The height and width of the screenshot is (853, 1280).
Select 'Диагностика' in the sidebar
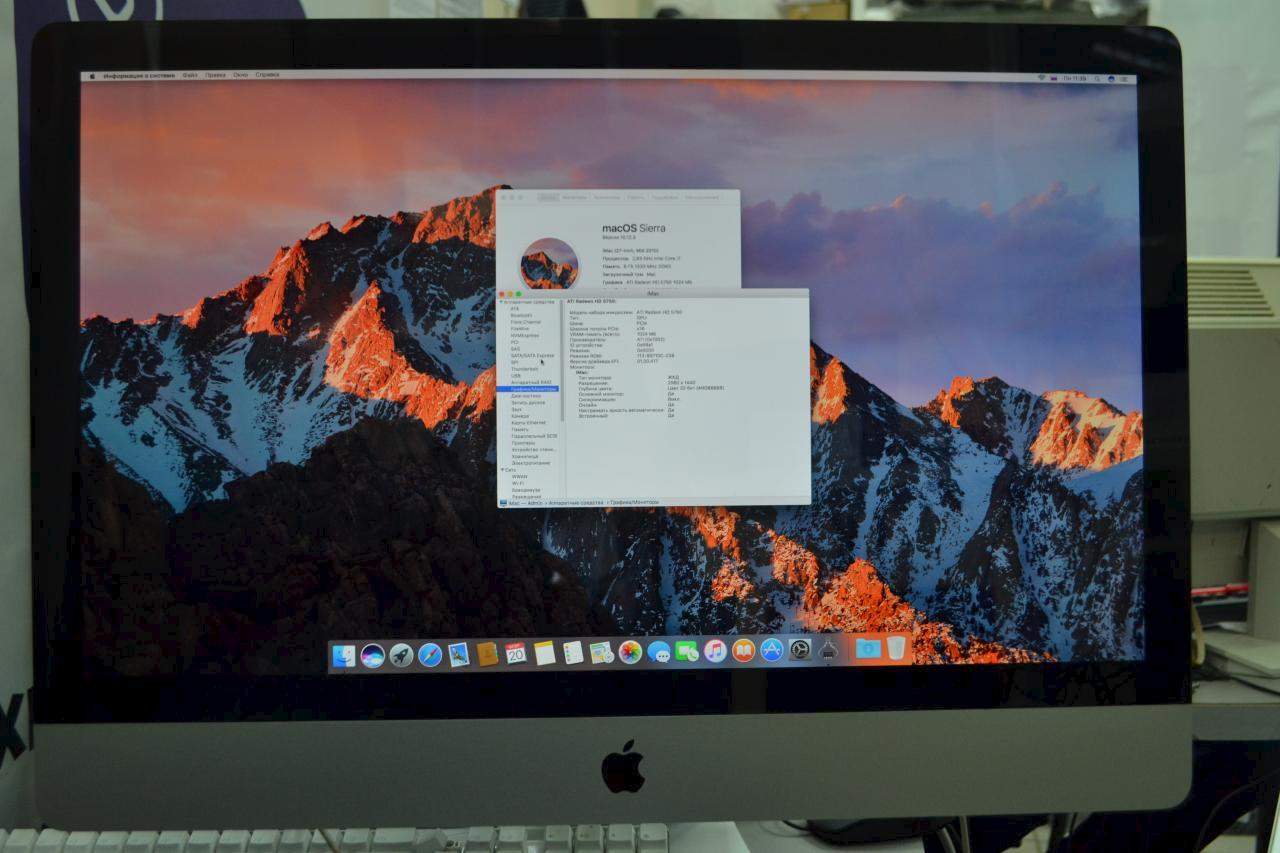pos(526,395)
